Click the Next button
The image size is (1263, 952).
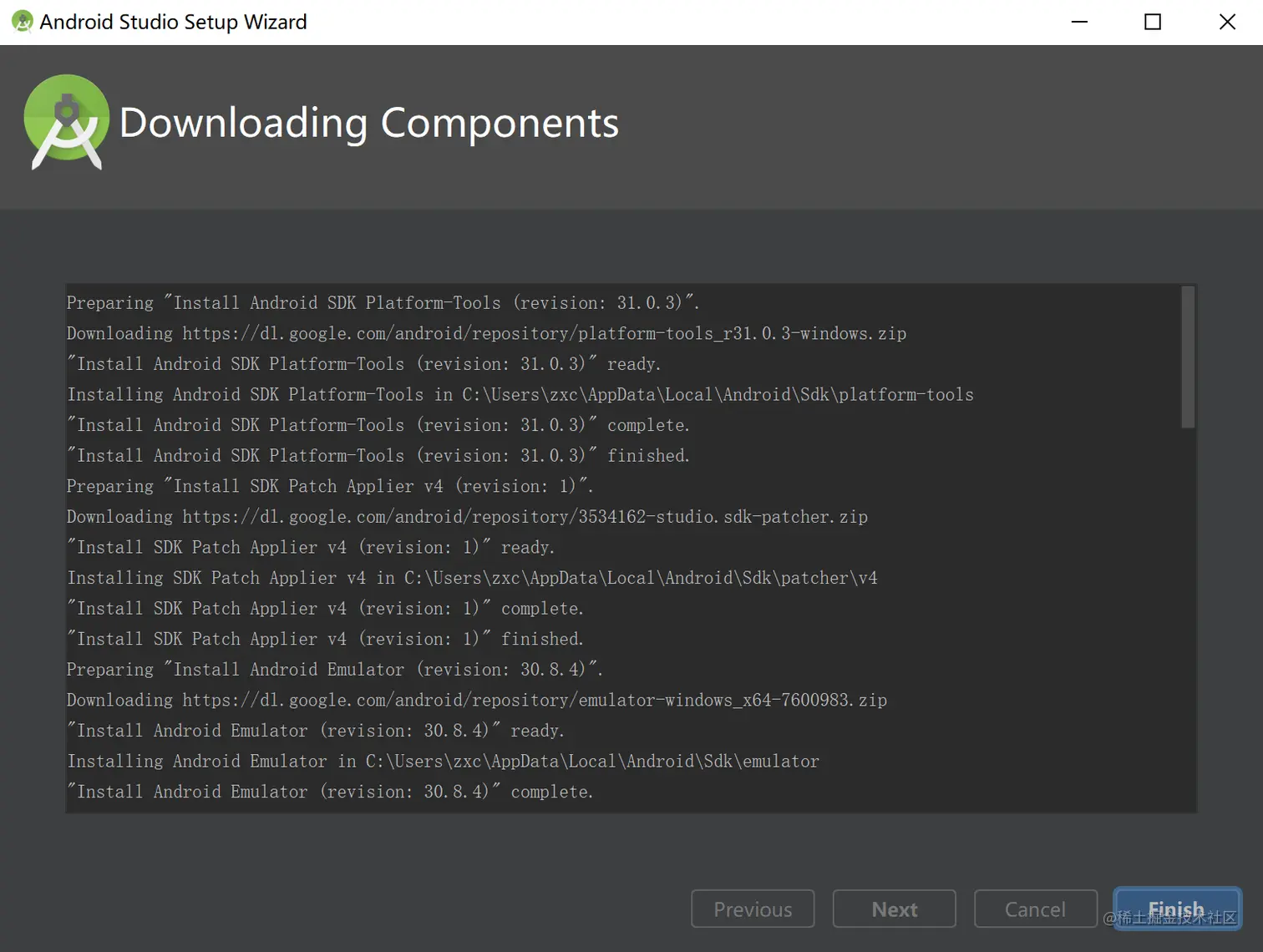[894, 909]
